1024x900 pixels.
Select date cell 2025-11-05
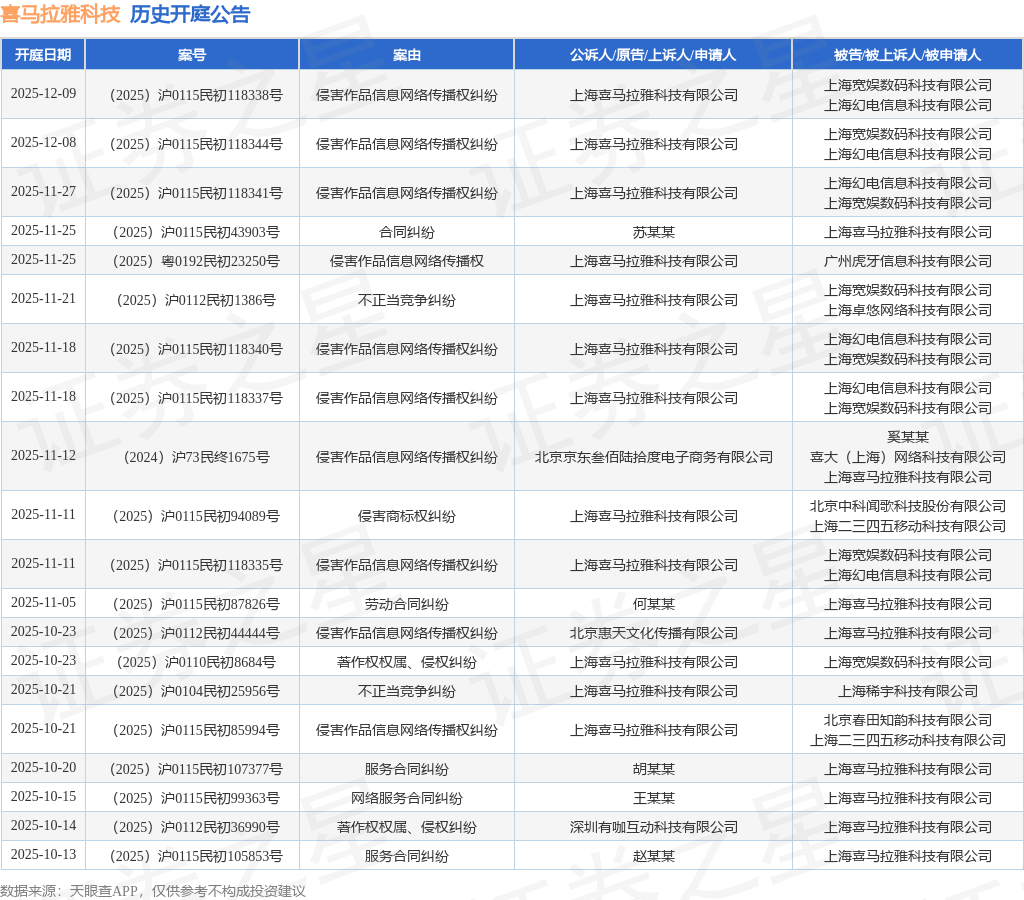pyautogui.click(x=43, y=602)
